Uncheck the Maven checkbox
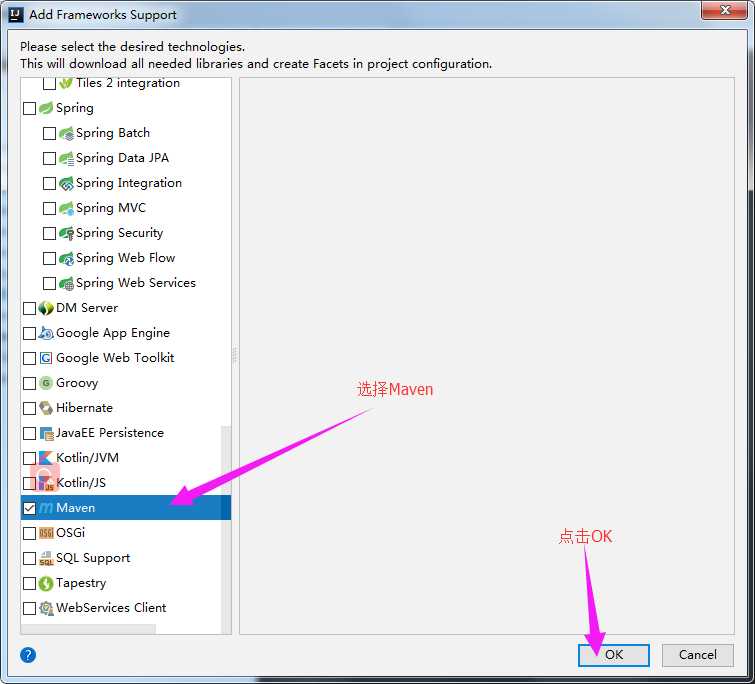755x684 pixels. [29, 508]
